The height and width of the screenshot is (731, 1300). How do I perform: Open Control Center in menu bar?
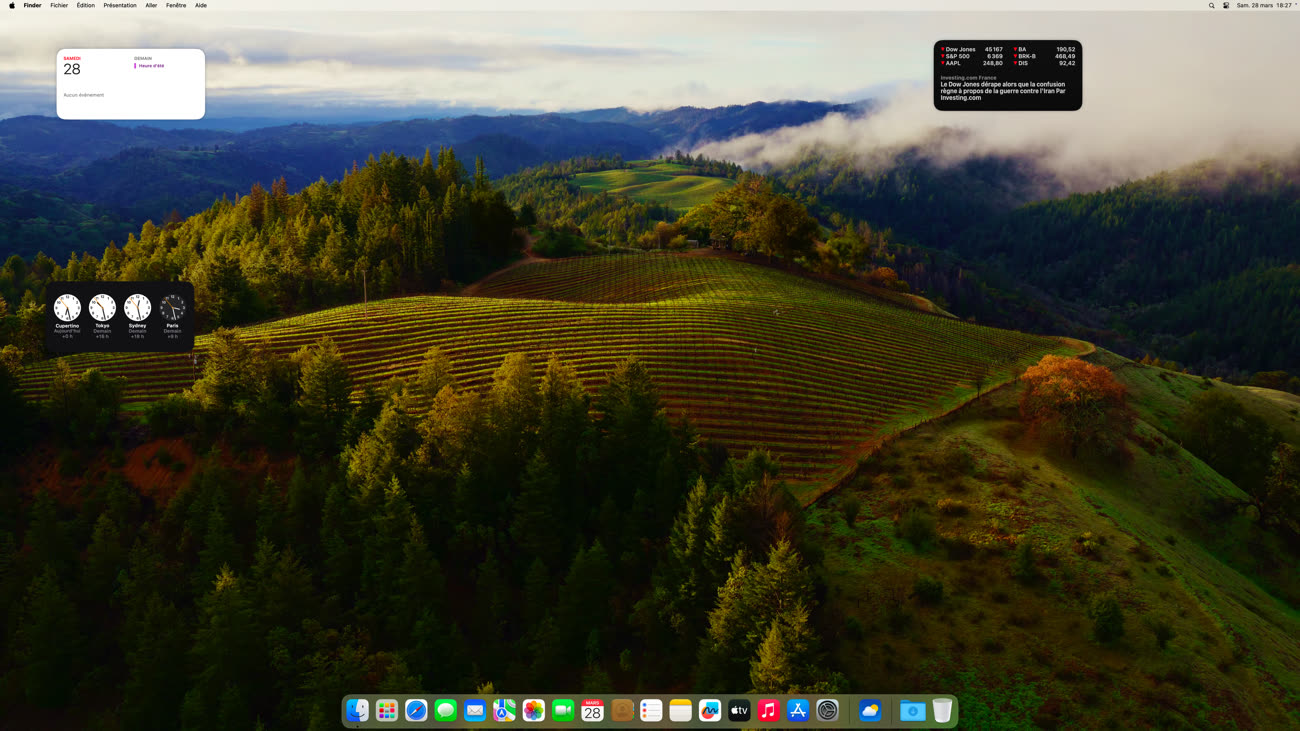pos(1226,5)
